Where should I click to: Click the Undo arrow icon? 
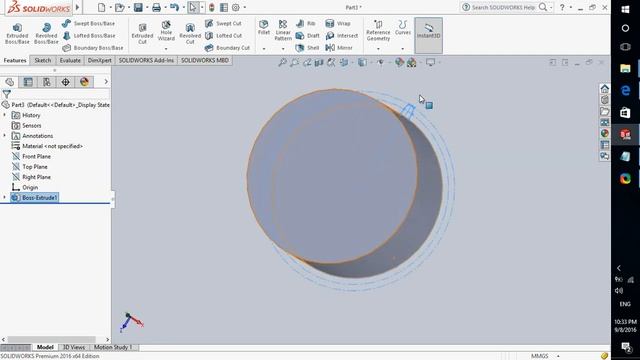click(174, 7)
